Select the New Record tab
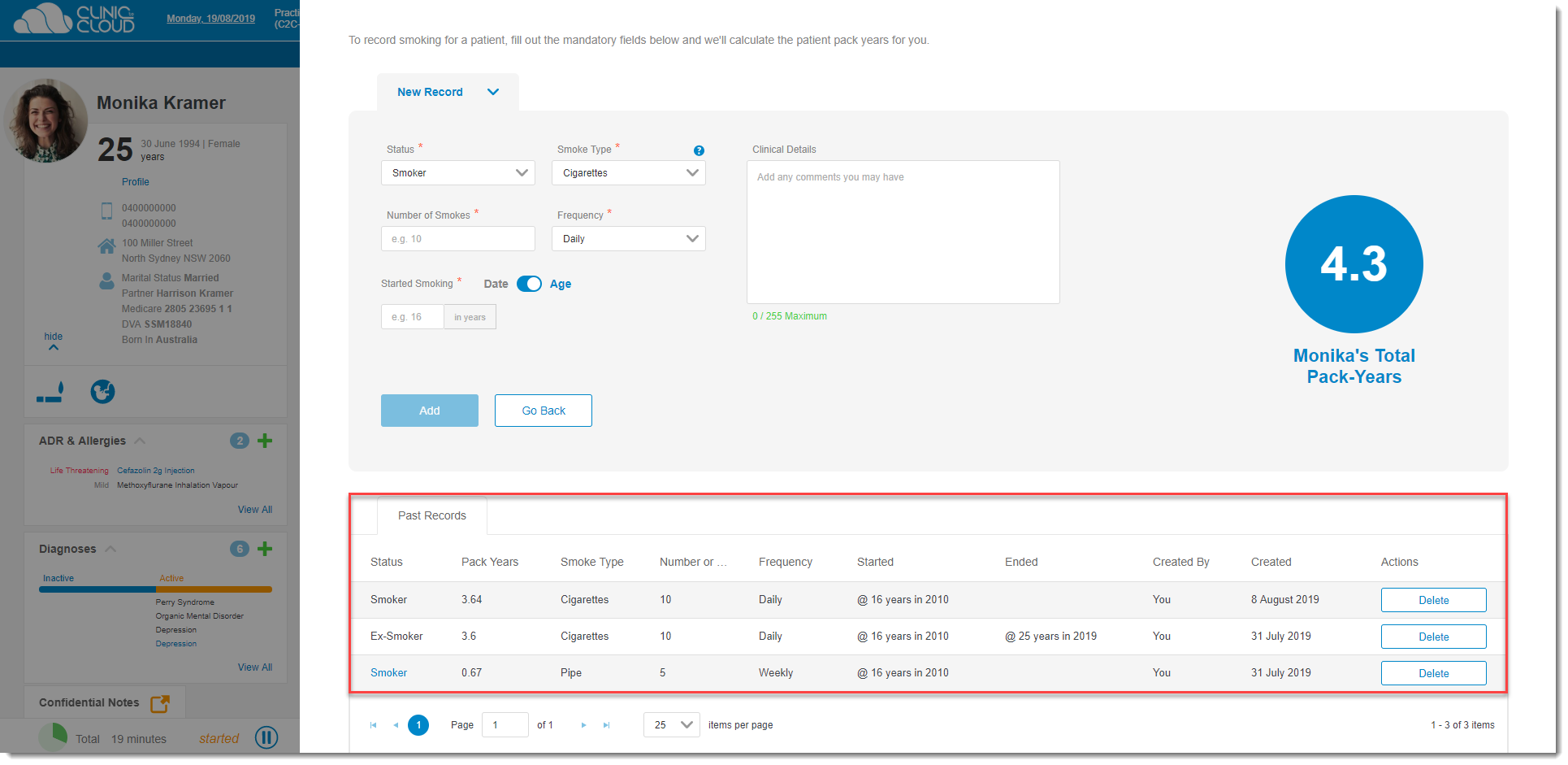Image resolution: width=1568 pixels, height=765 pixels. click(448, 92)
